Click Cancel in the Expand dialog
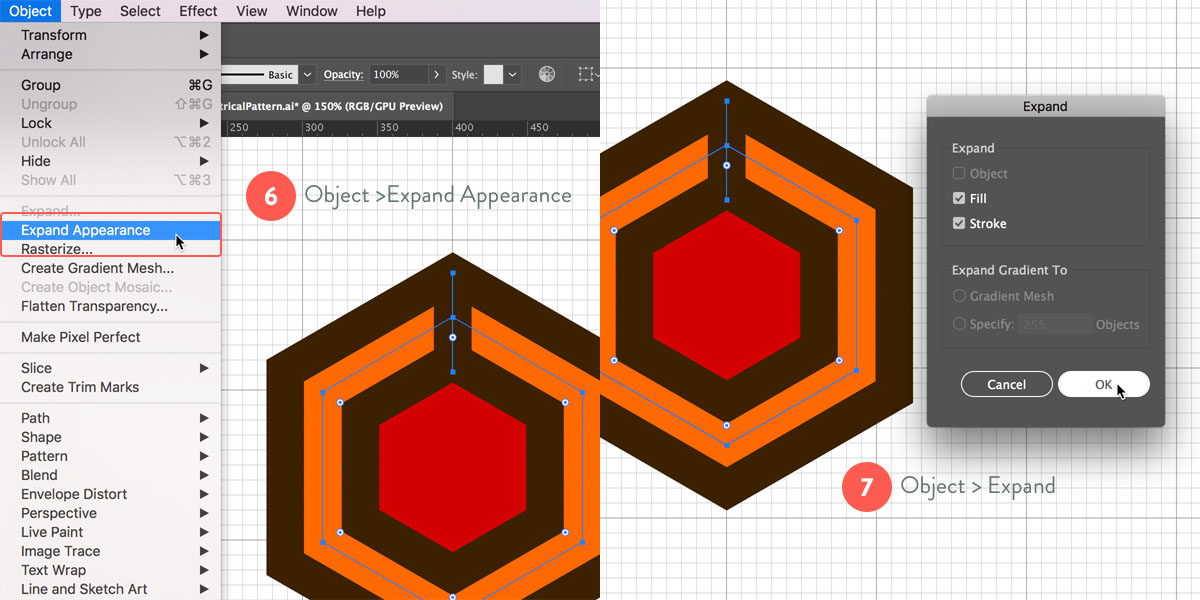Image resolution: width=1200 pixels, height=600 pixels. pyautogui.click(x=1006, y=384)
